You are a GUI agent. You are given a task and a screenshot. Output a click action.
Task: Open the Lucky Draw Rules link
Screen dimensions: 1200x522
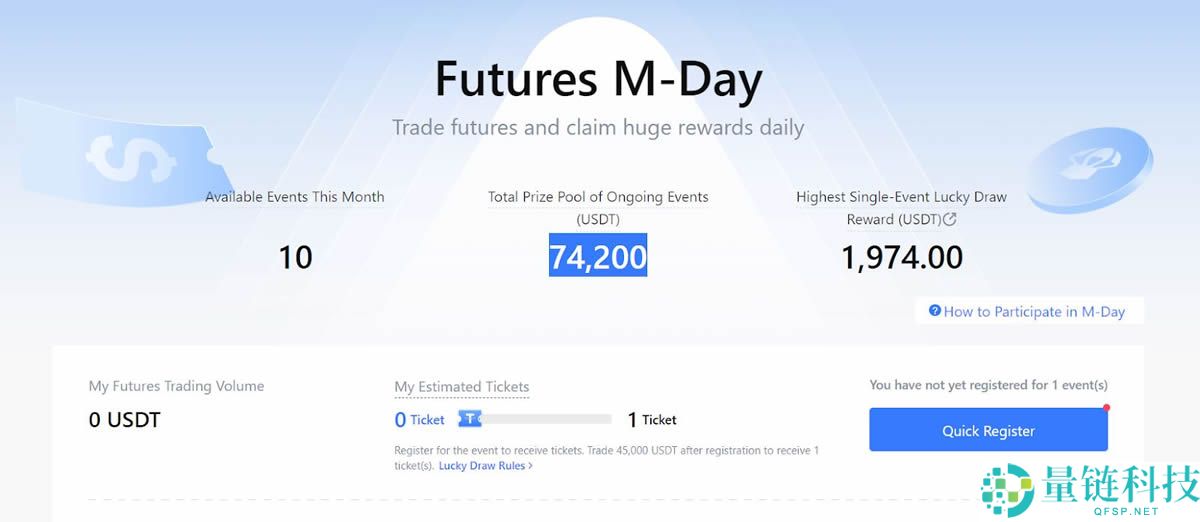481,466
